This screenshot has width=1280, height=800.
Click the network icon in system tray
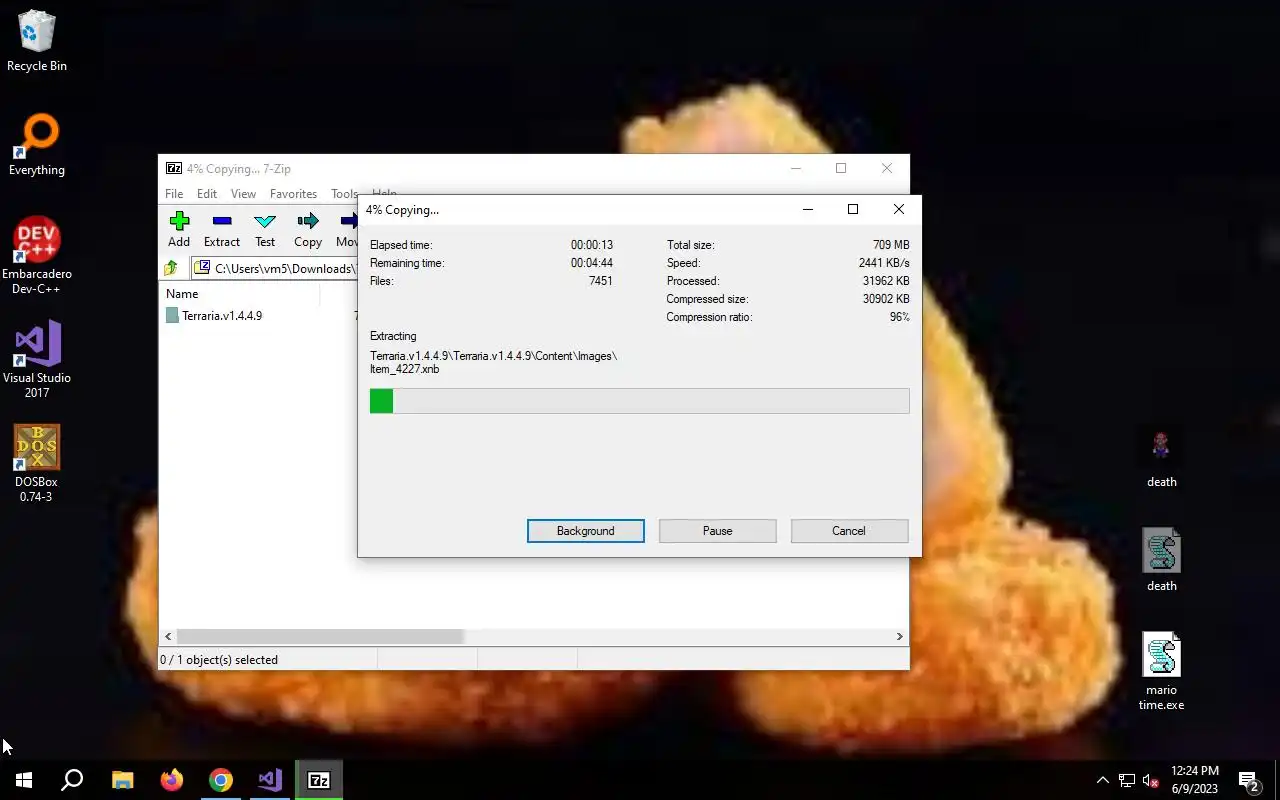(x=1127, y=780)
